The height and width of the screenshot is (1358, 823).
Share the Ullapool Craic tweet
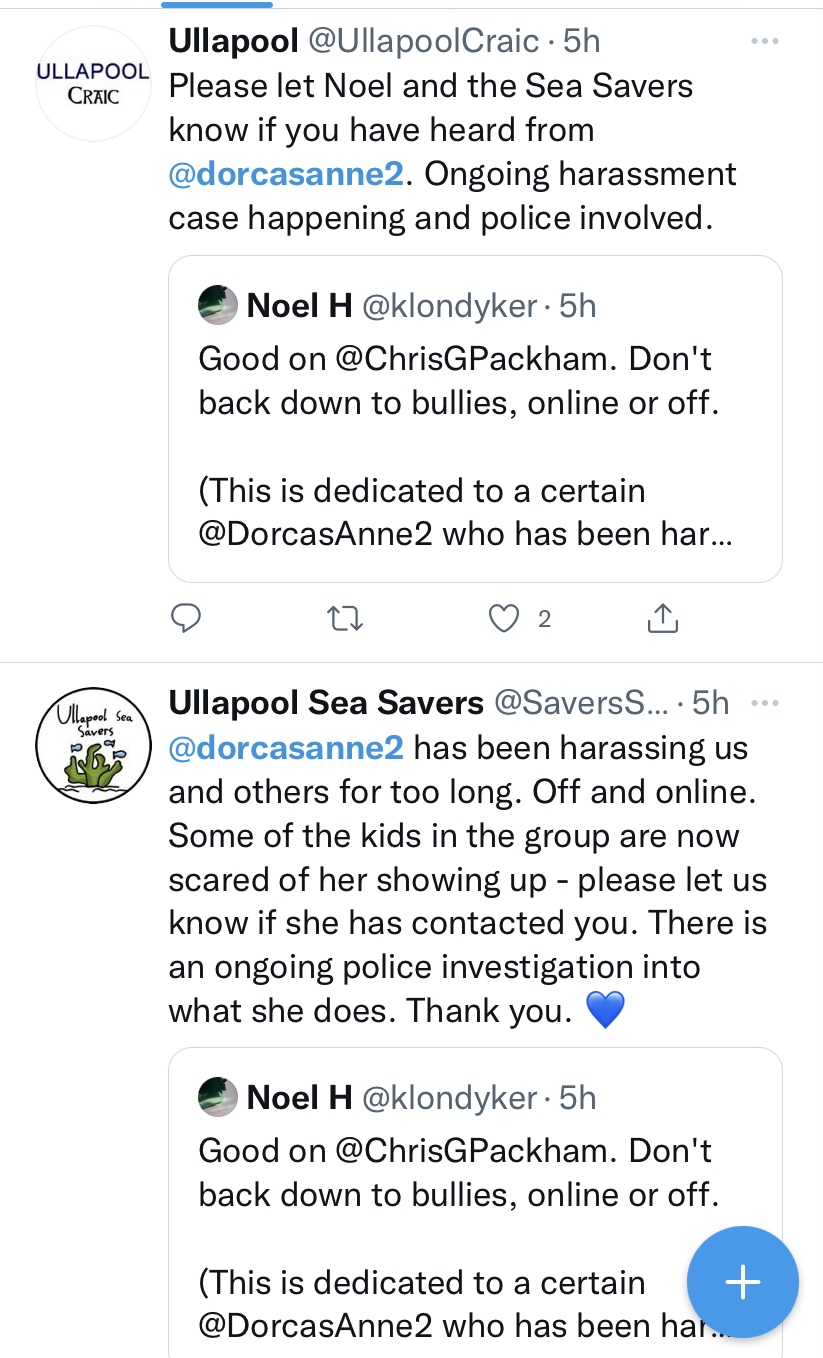(x=662, y=620)
